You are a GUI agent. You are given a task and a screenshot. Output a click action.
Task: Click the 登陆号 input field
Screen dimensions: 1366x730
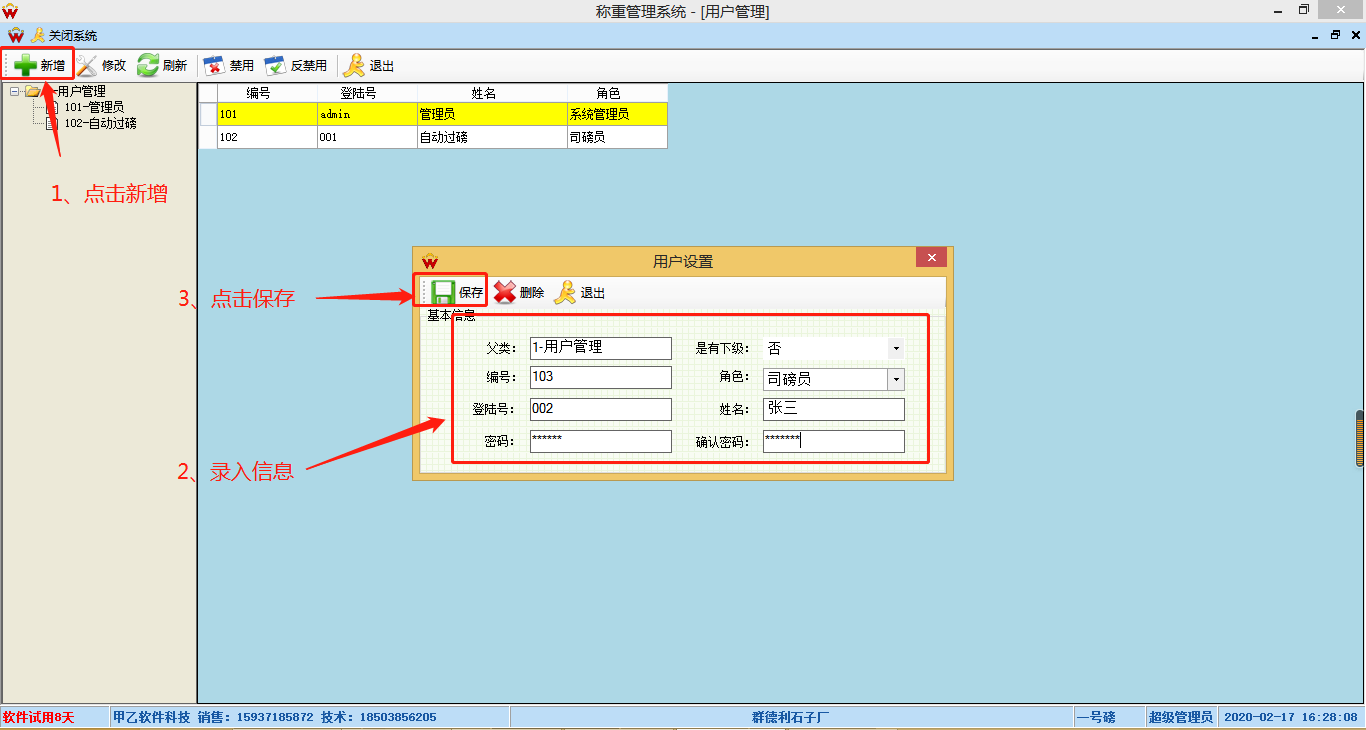pyautogui.click(x=600, y=409)
